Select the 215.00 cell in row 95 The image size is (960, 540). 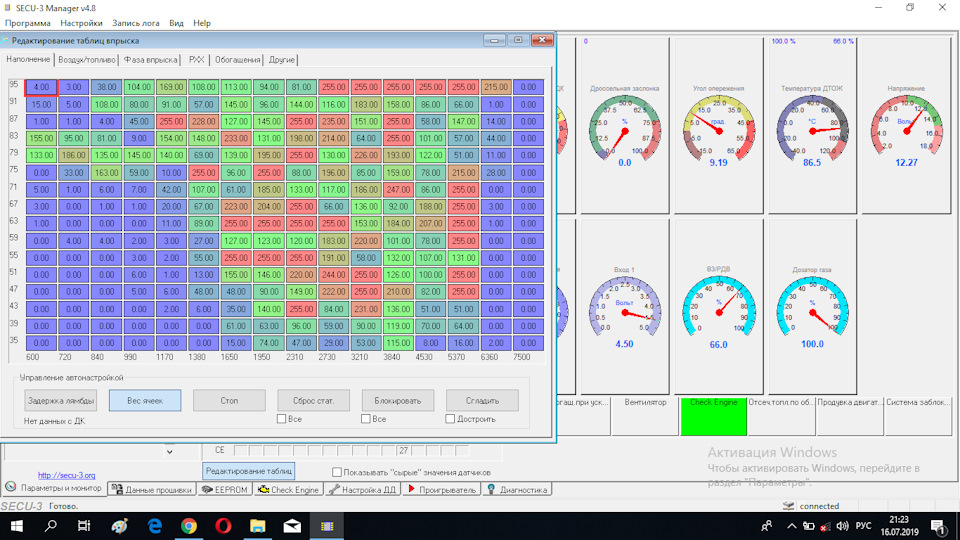[495, 88]
